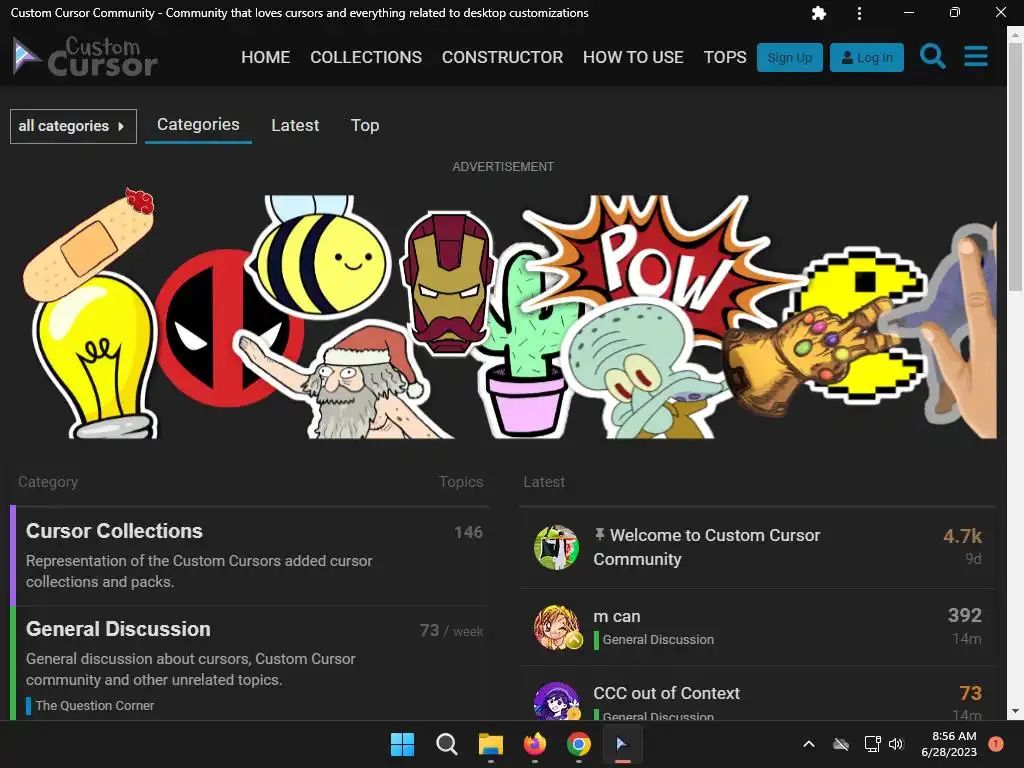The height and width of the screenshot is (768, 1024).
Task: Click the Custom Cursor logo
Action: pyautogui.click(x=85, y=56)
